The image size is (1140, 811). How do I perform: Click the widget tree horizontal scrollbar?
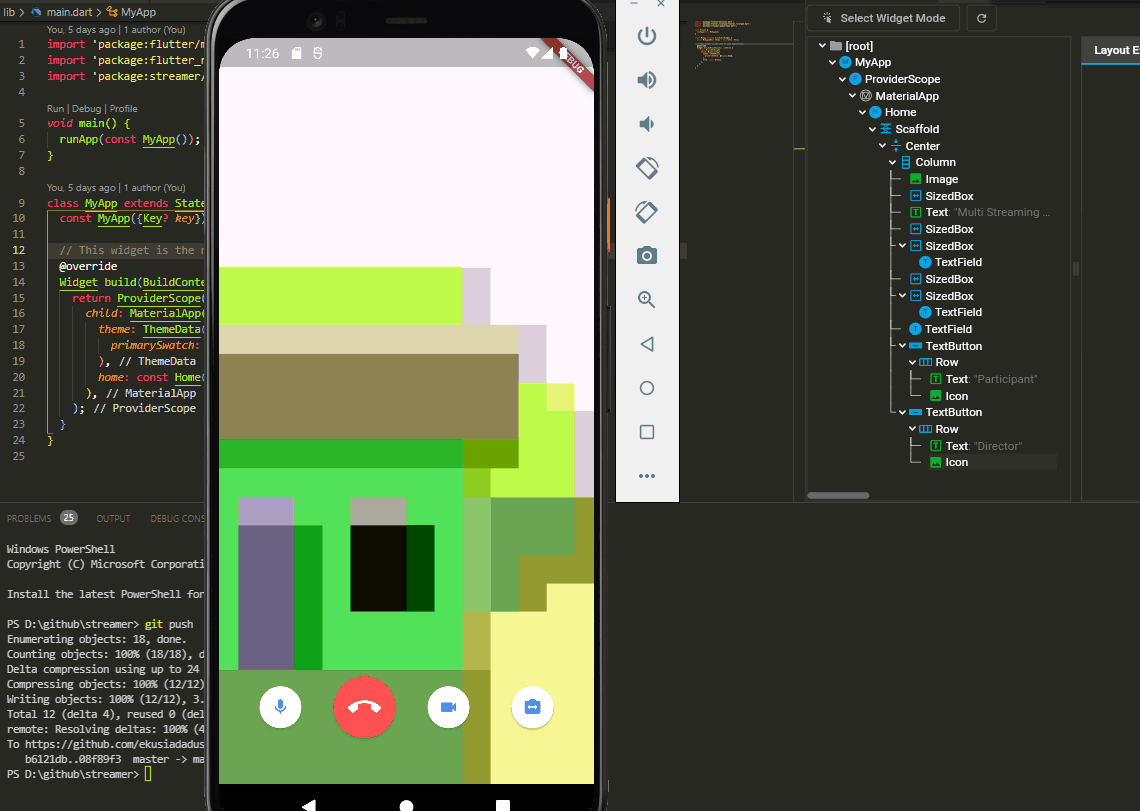(x=838, y=495)
